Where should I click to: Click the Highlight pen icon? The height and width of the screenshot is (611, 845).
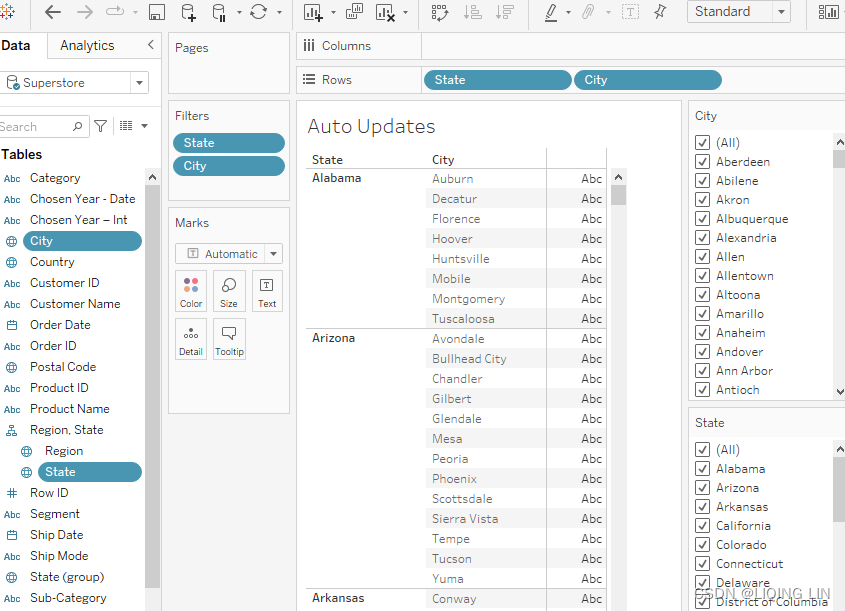(x=550, y=12)
